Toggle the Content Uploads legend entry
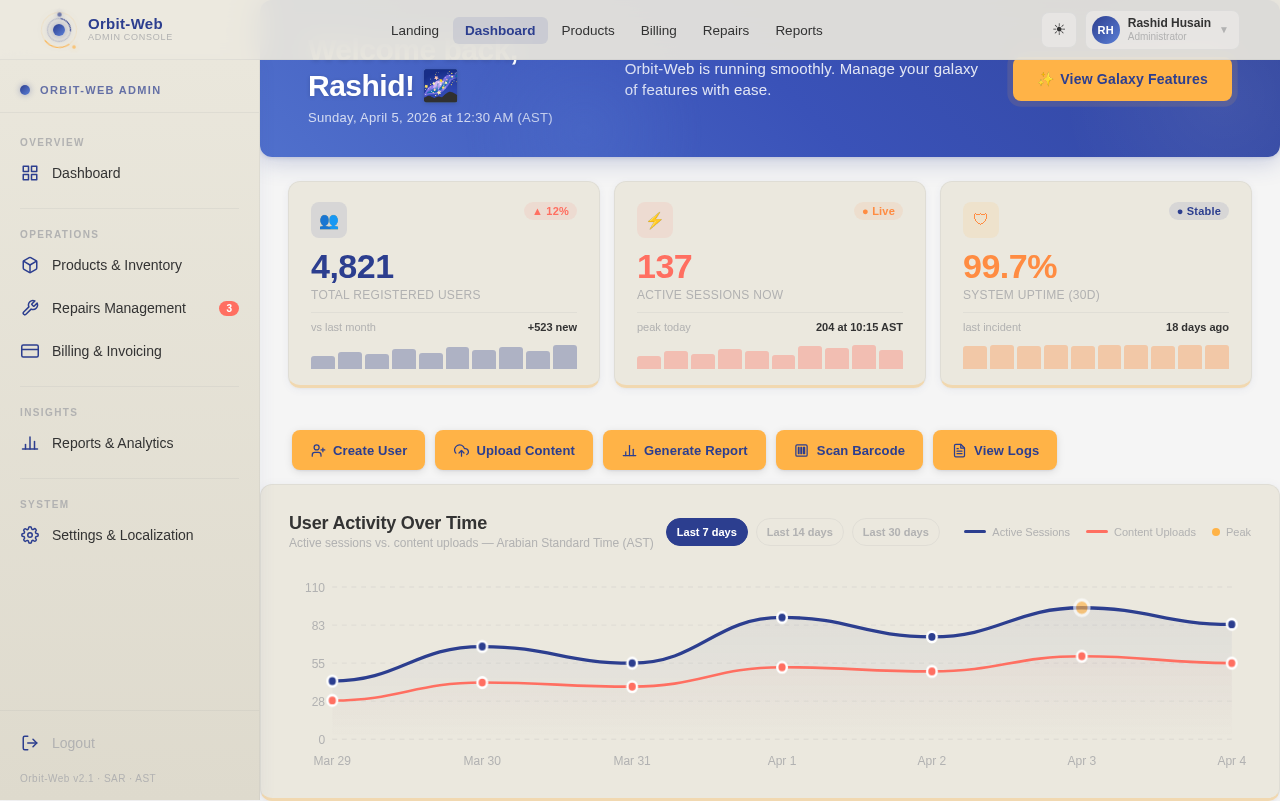The height and width of the screenshot is (801, 1280). click(x=1141, y=532)
